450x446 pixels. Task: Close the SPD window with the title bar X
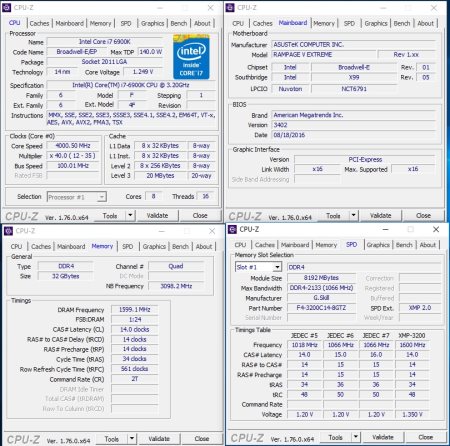436,229
